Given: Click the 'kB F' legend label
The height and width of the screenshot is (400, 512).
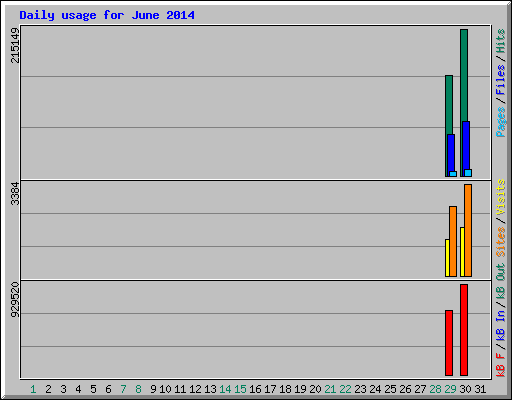Looking at the screenshot, I should point(500,365).
